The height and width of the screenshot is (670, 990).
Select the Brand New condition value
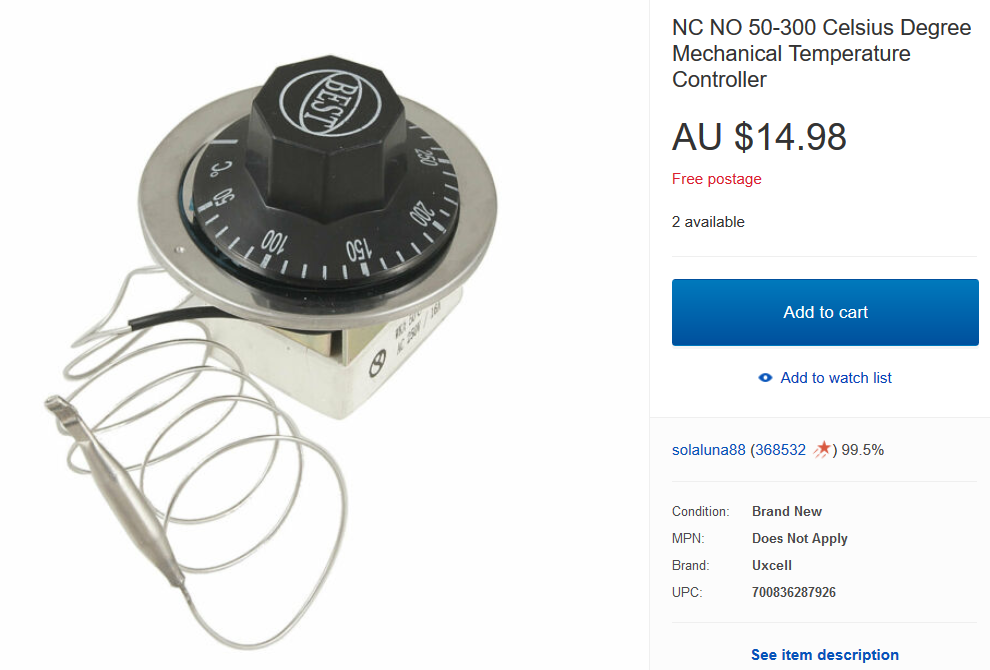click(x=787, y=511)
